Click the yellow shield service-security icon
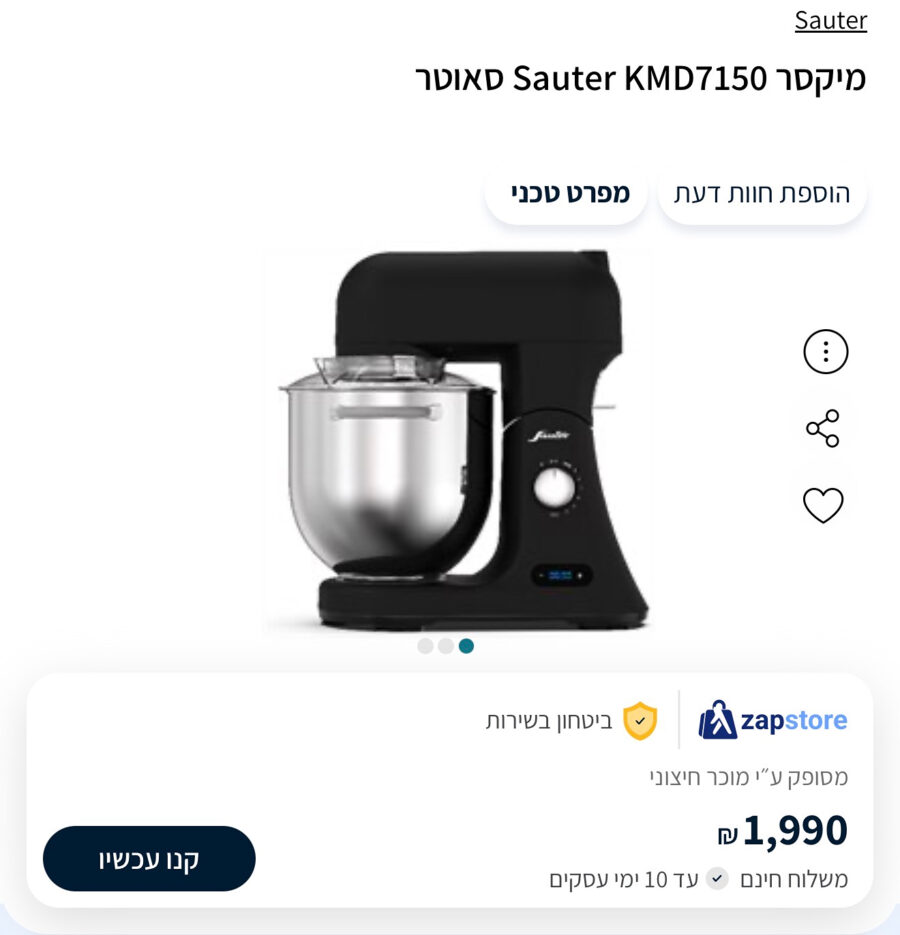The height and width of the screenshot is (935, 900). click(640, 720)
